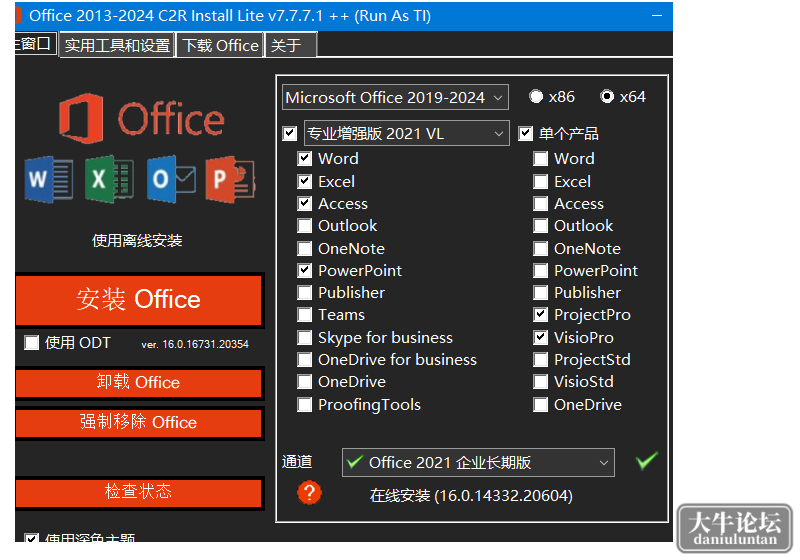Switch to the 实用工具和设置 tab
Image resolution: width=800 pixels, height=560 pixels.
[x=117, y=45]
